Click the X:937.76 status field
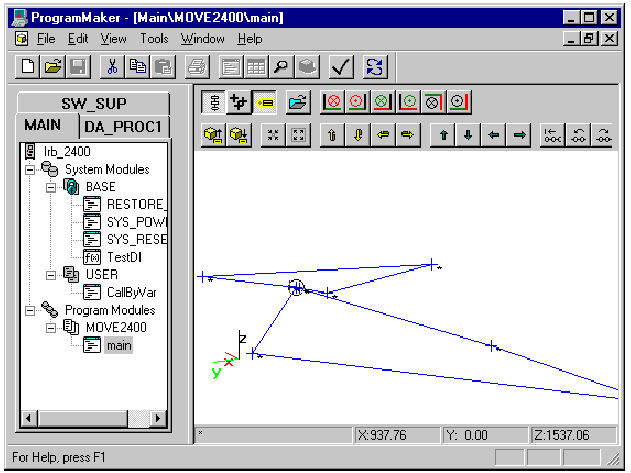 tap(397, 436)
